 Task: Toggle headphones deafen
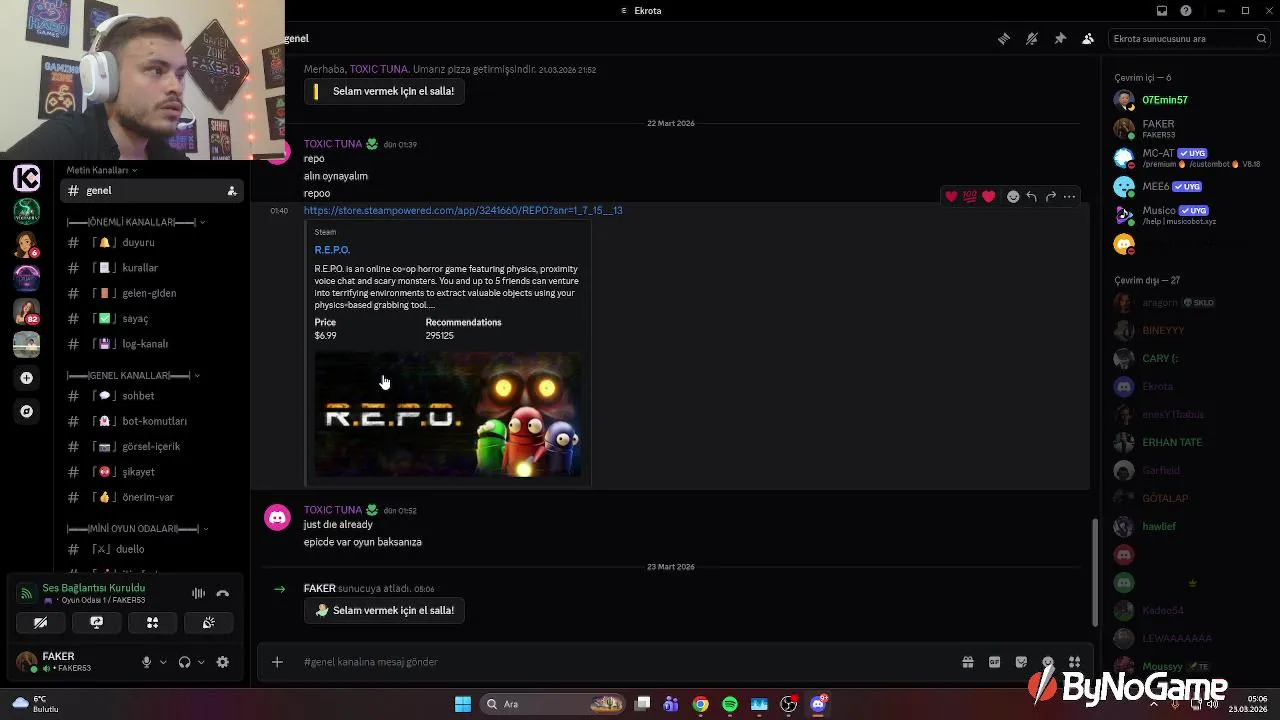pyautogui.click(x=184, y=662)
